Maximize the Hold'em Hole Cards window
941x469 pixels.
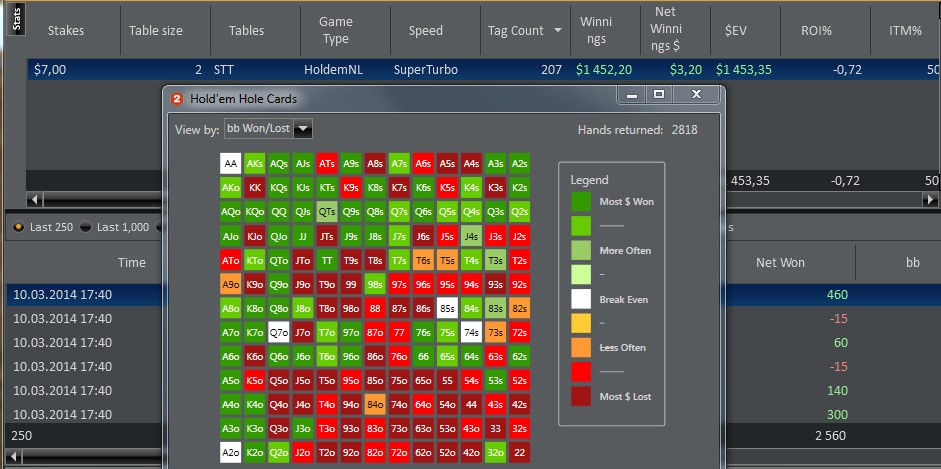coord(659,94)
